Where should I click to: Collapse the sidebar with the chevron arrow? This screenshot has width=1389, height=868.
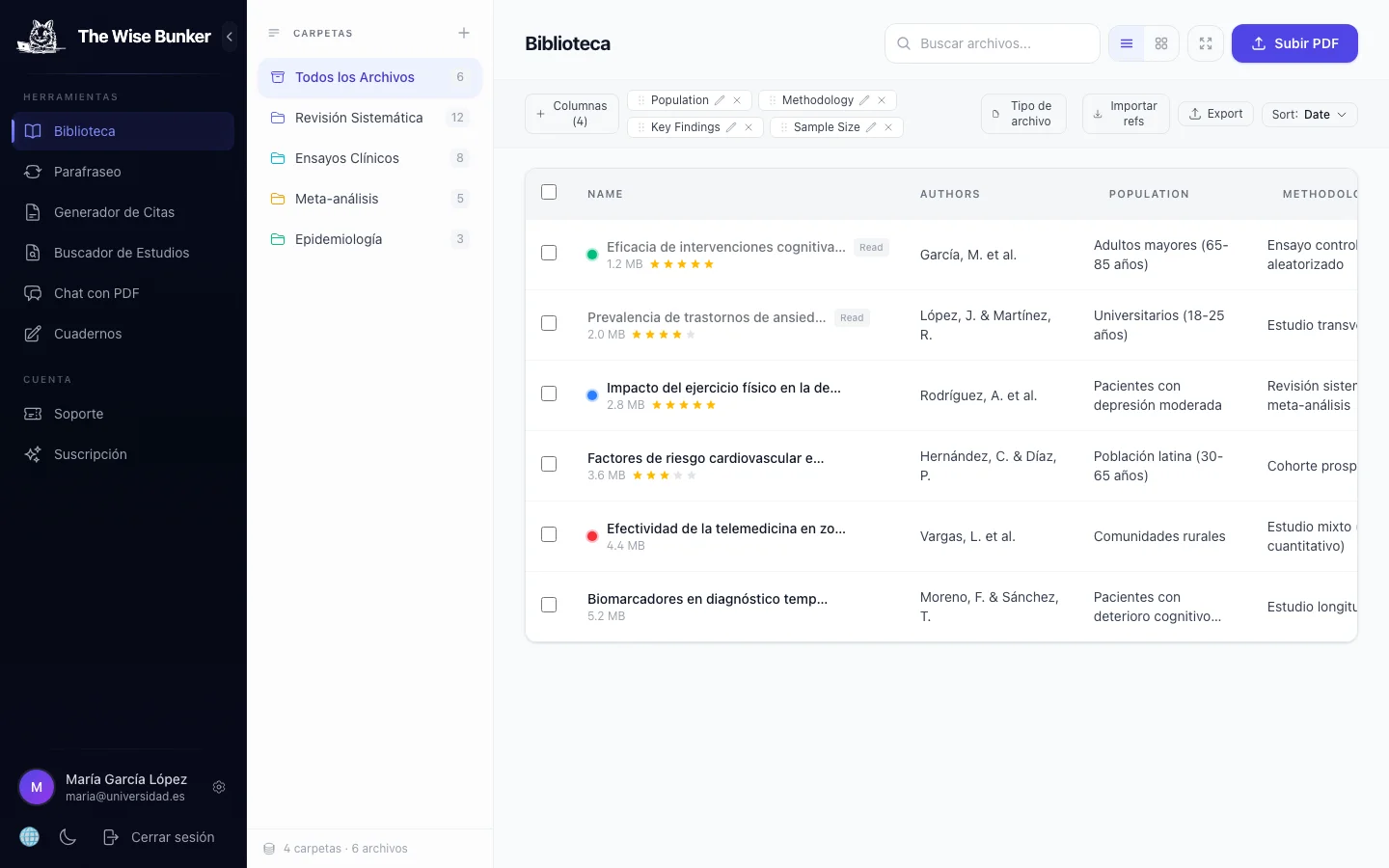(x=229, y=37)
